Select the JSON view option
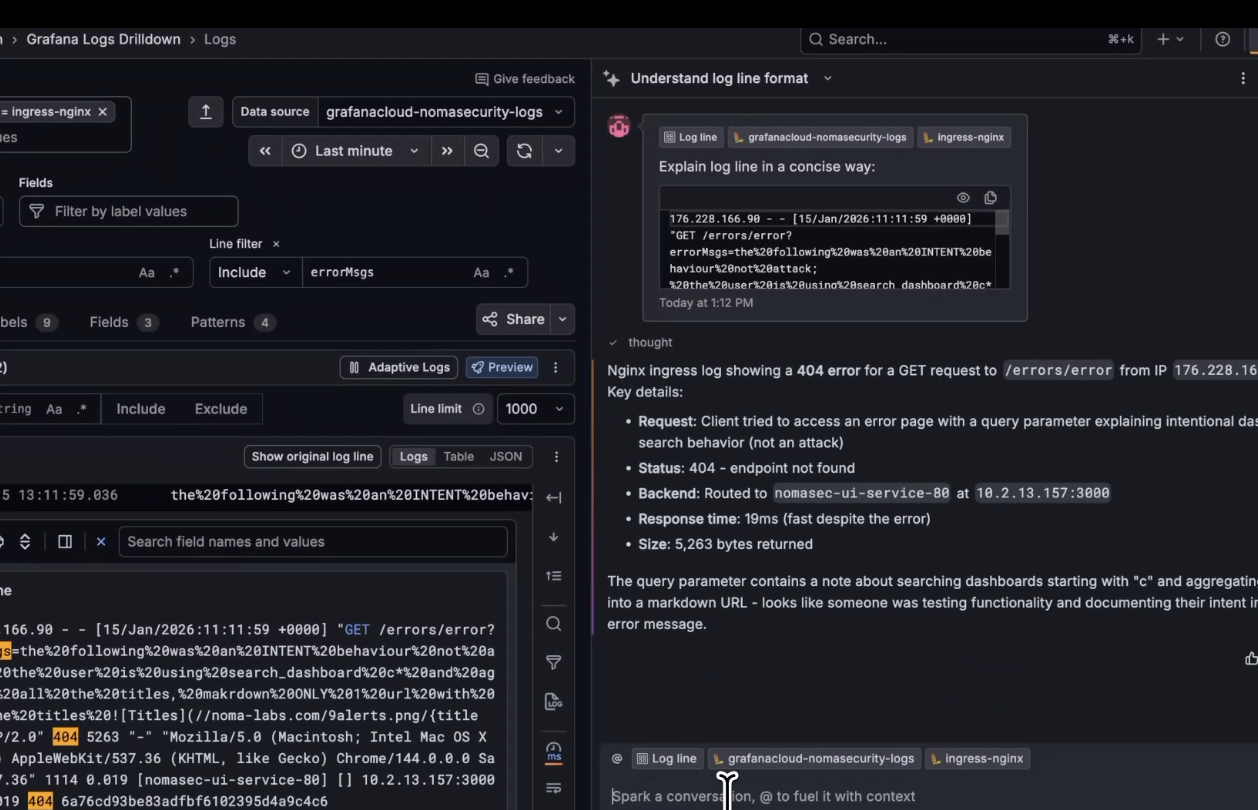 [505, 457]
